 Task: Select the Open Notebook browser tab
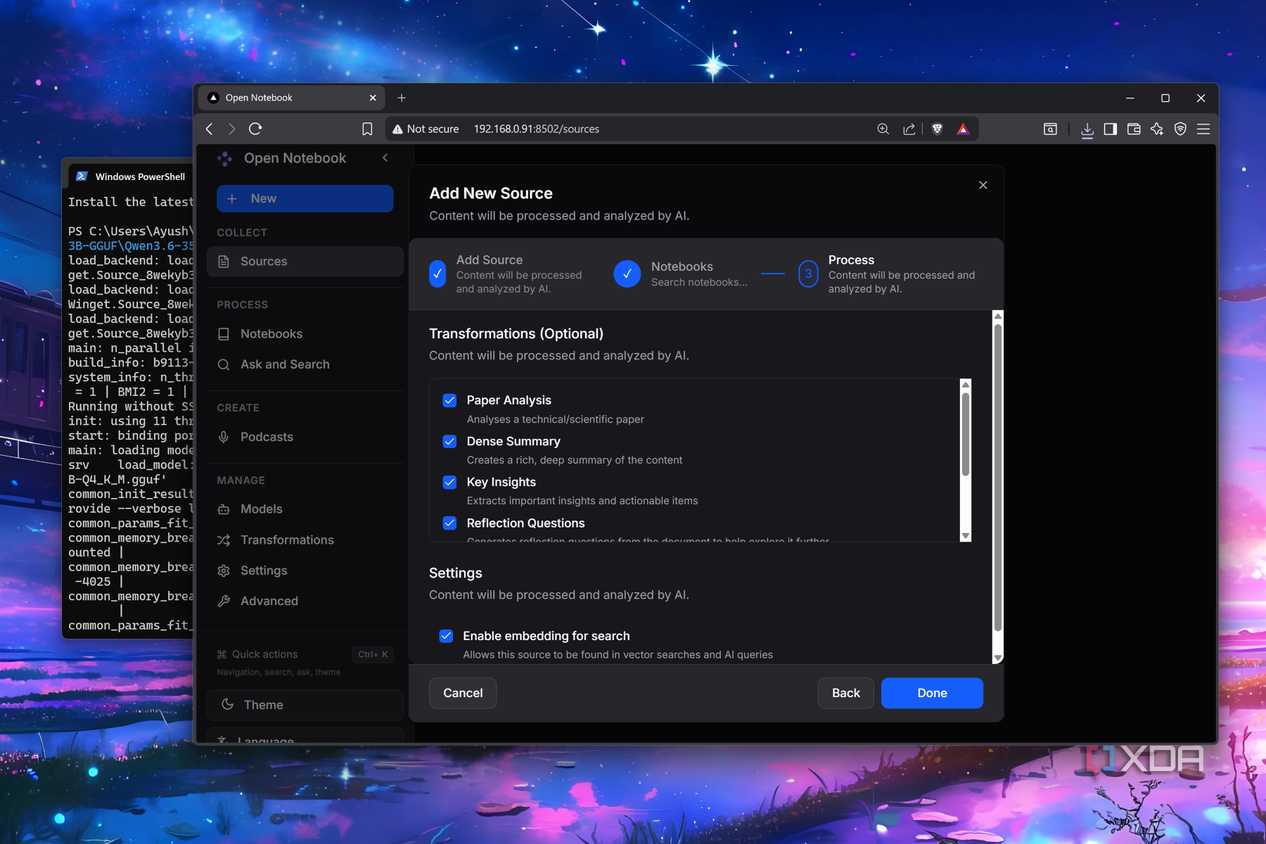(x=291, y=98)
